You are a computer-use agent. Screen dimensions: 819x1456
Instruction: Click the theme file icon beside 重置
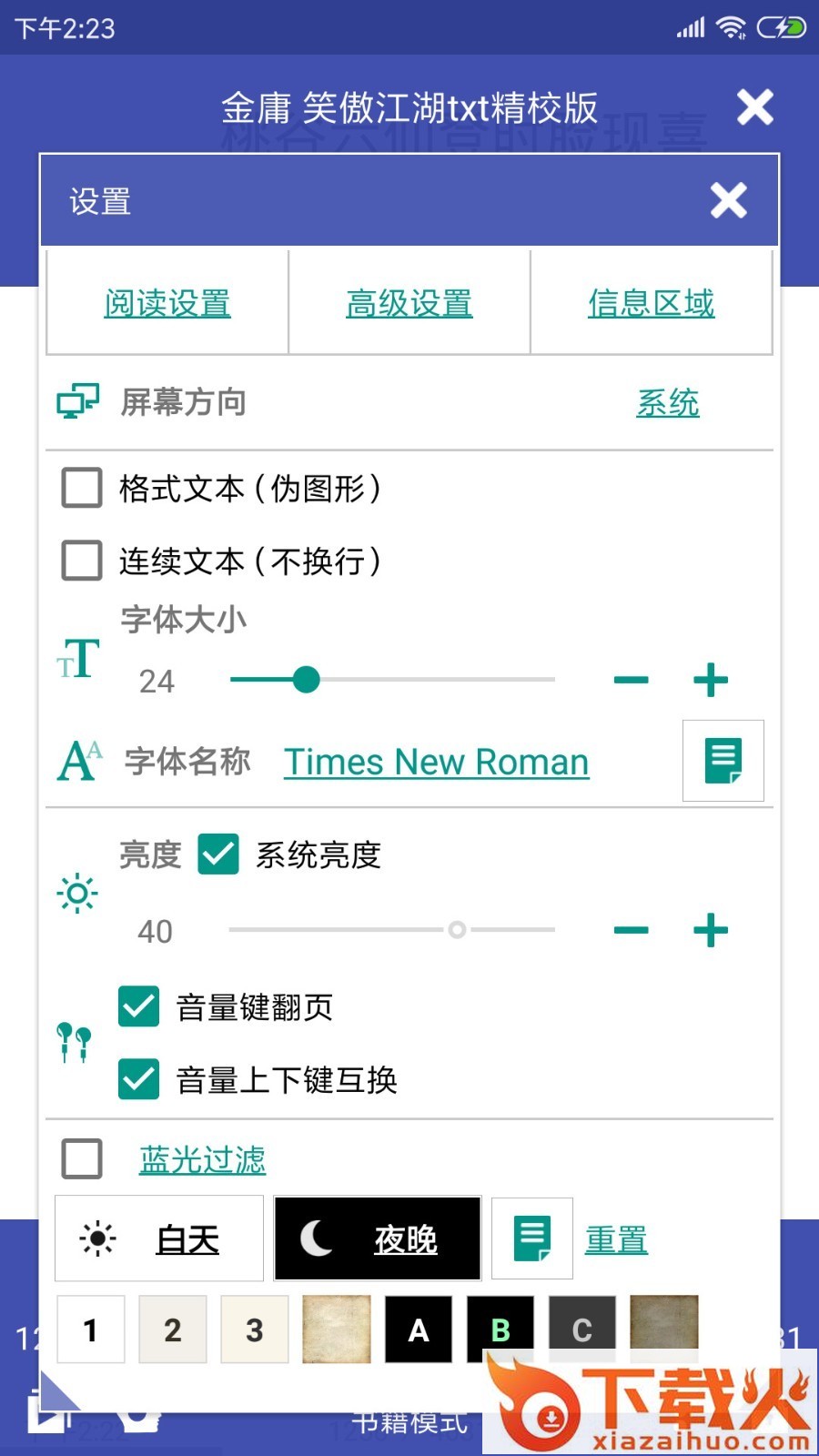tap(532, 1239)
